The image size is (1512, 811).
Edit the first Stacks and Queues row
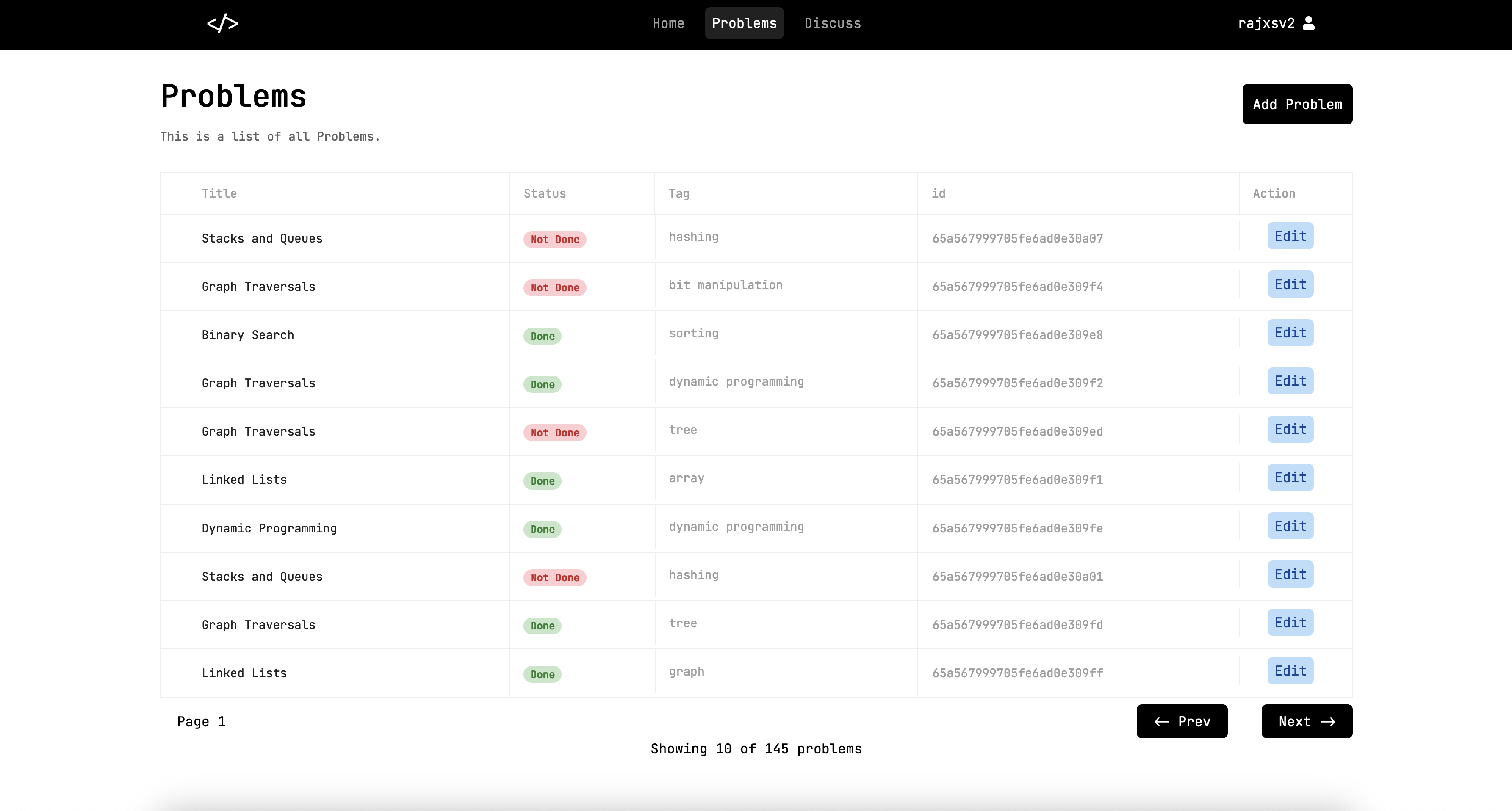pos(1290,236)
